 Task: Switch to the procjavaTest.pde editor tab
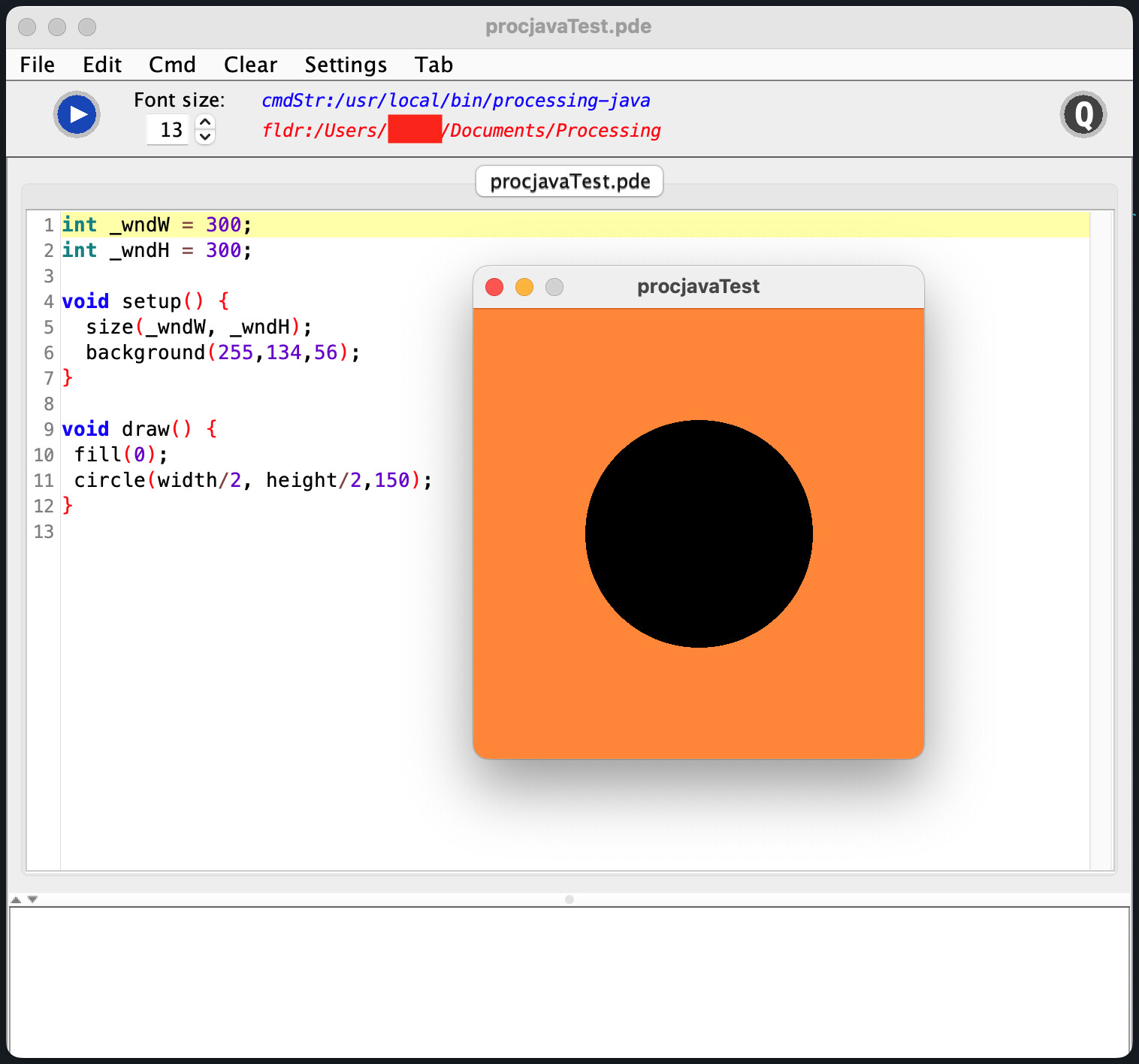tap(569, 181)
